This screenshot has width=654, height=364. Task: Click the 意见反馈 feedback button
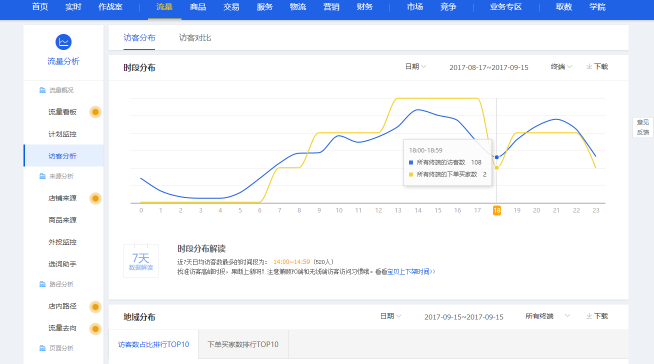(x=643, y=127)
